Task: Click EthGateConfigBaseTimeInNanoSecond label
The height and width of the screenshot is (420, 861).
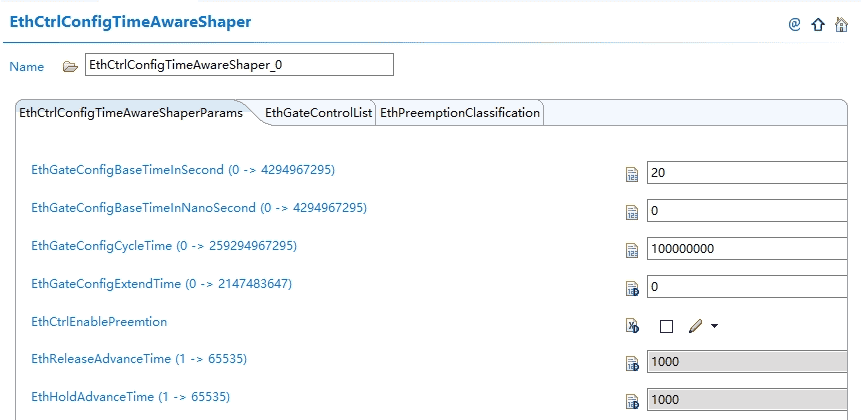Action: [x=199, y=208]
